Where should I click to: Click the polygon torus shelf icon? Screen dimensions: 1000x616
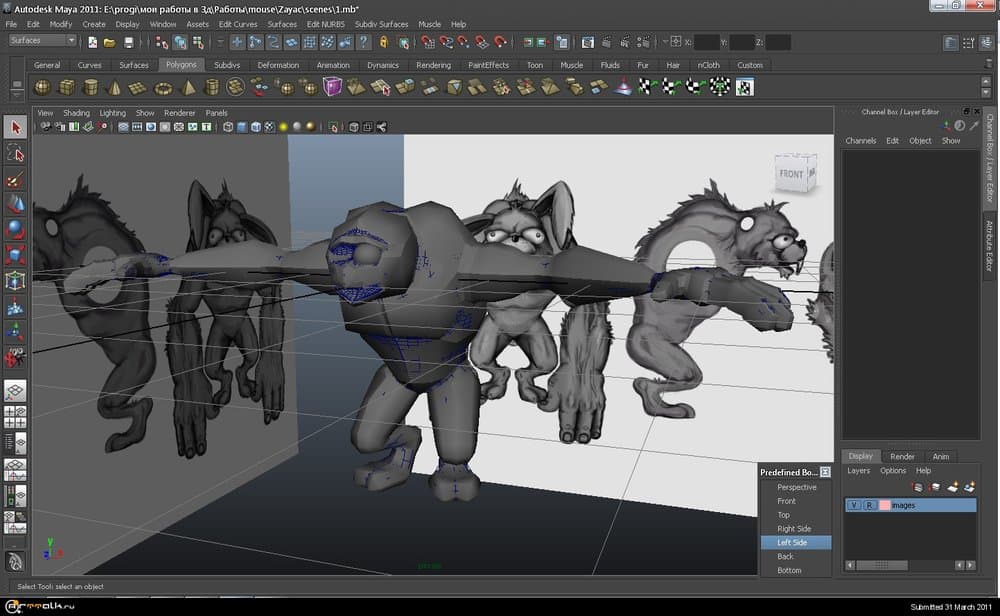pos(164,88)
